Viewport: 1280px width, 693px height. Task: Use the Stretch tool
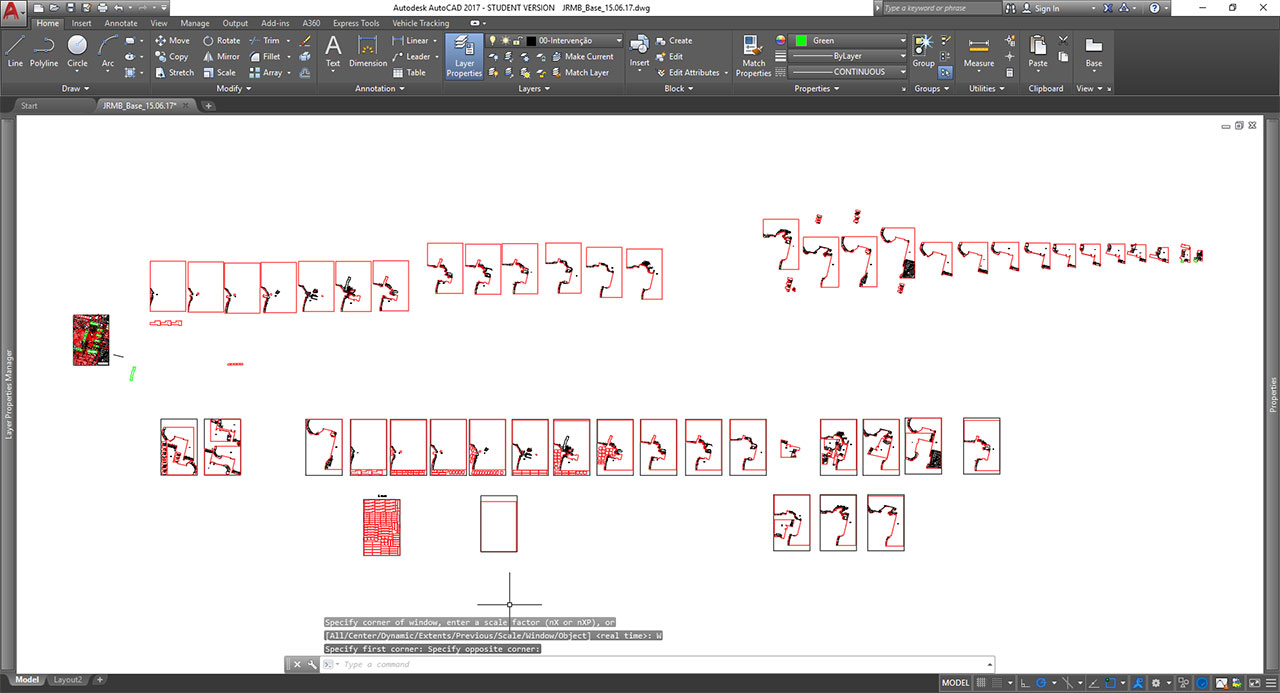click(174, 73)
